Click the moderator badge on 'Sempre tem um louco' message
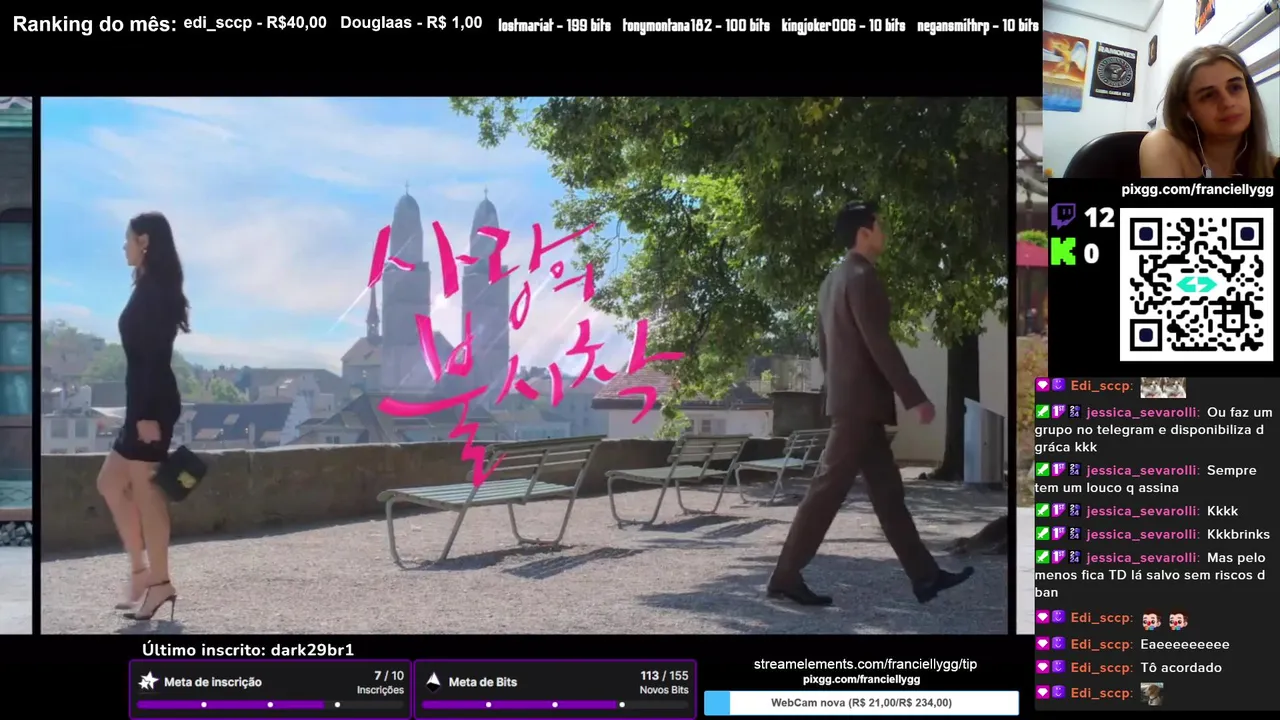The width and height of the screenshot is (1280, 720). [1042, 470]
